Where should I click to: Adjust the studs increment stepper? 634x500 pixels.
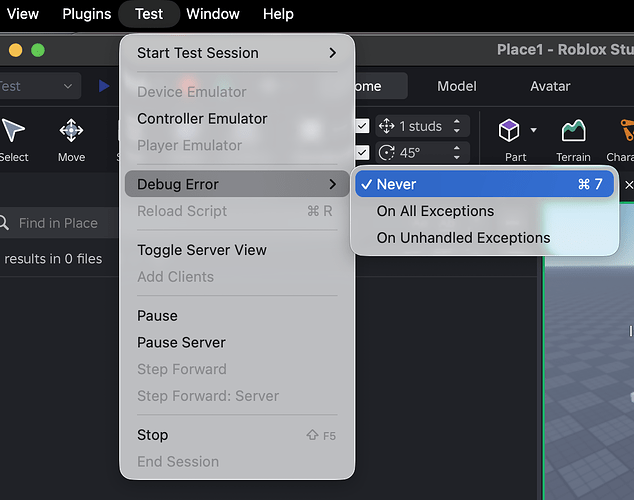(457, 126)
